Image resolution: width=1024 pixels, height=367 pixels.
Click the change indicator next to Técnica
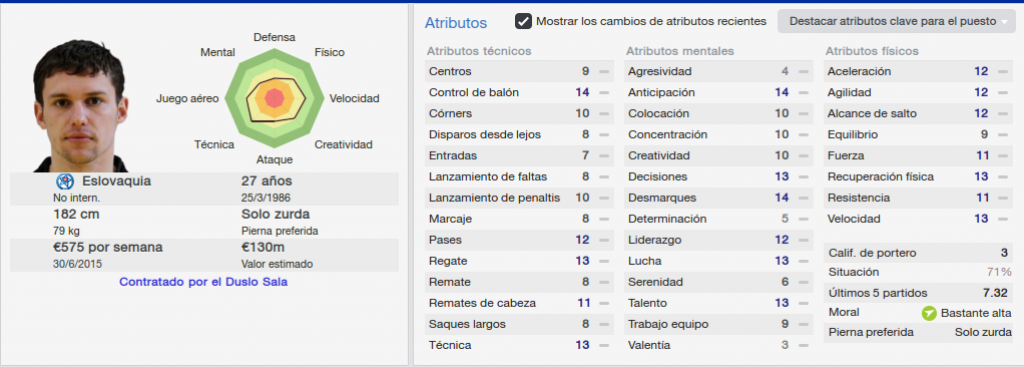pyautogui.click(x=604, y=345)
